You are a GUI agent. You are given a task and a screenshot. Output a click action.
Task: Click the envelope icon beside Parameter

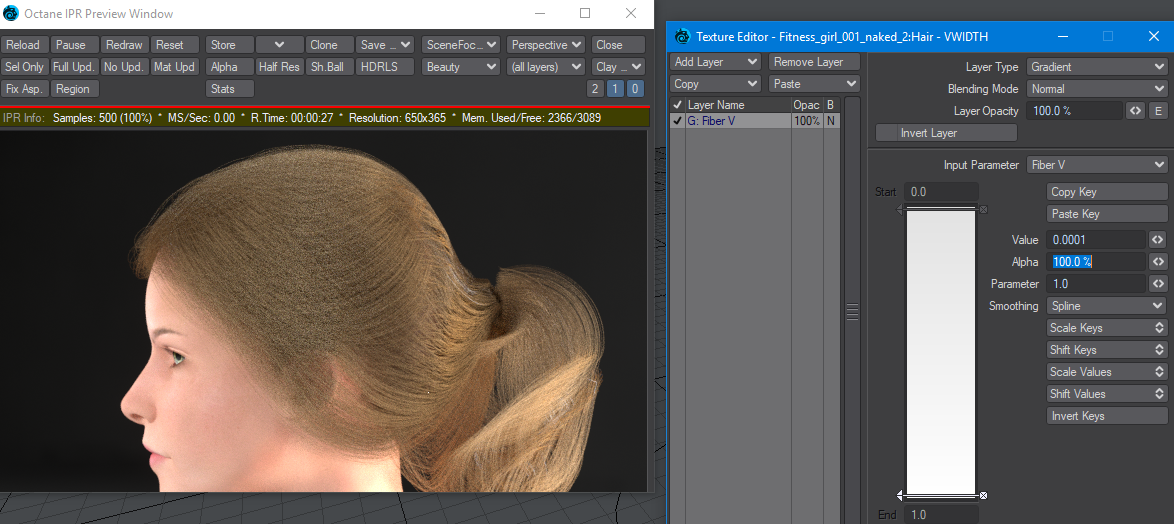[x=1158, y=284]
